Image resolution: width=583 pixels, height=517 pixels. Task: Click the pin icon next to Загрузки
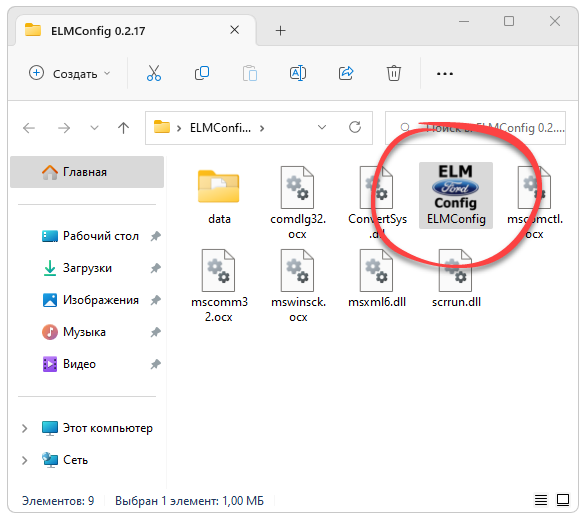(155, 268)
